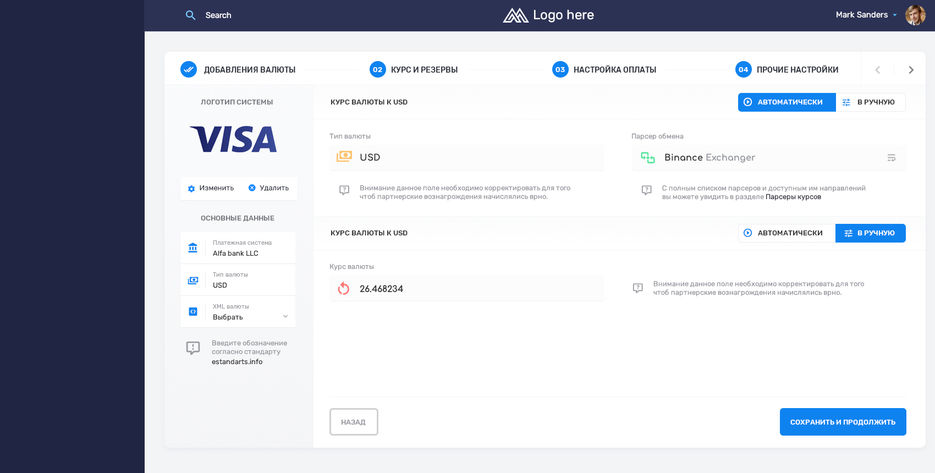Click the upper Курс валюты к USD heading

coord(369,102)
